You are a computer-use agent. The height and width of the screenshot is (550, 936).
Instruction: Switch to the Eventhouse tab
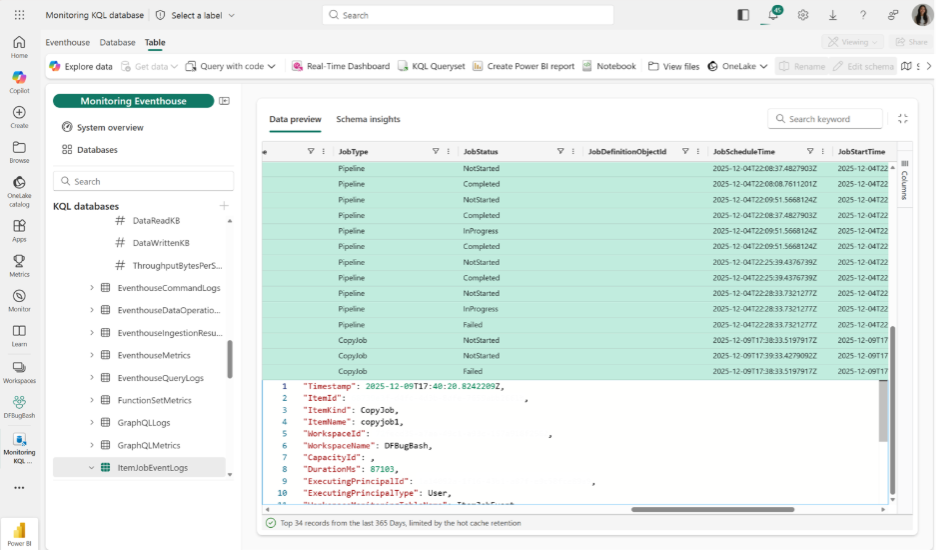(x=67, y=42)
